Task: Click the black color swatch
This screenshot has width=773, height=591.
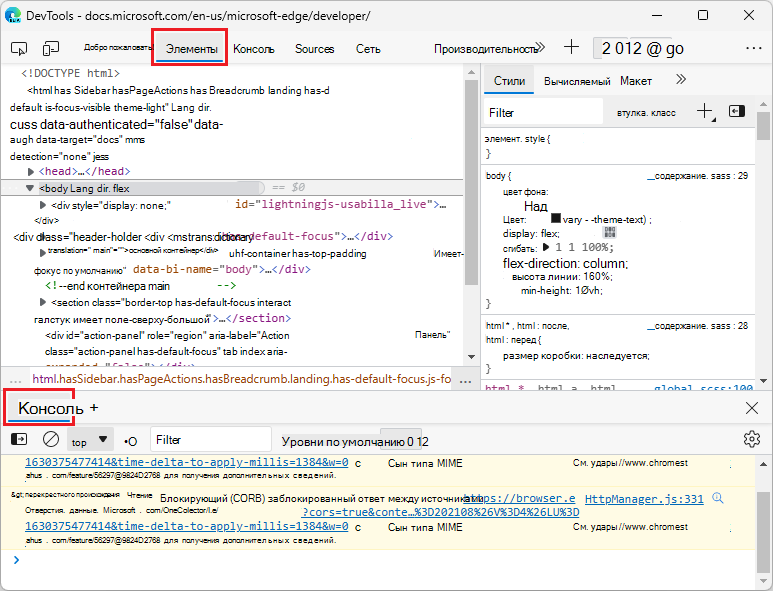Action: pos(556,218)
